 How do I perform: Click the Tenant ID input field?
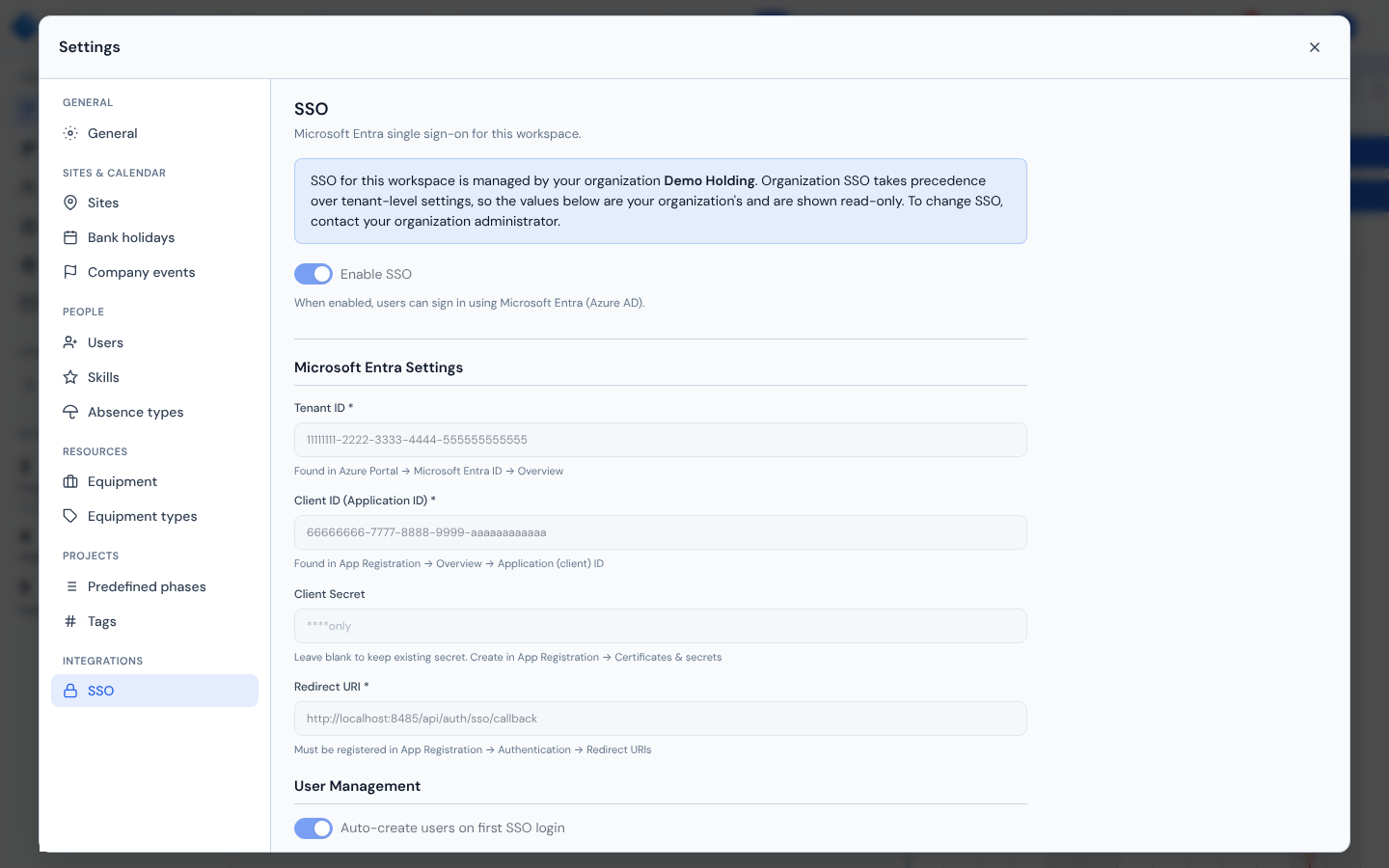[x=661, y=440]
